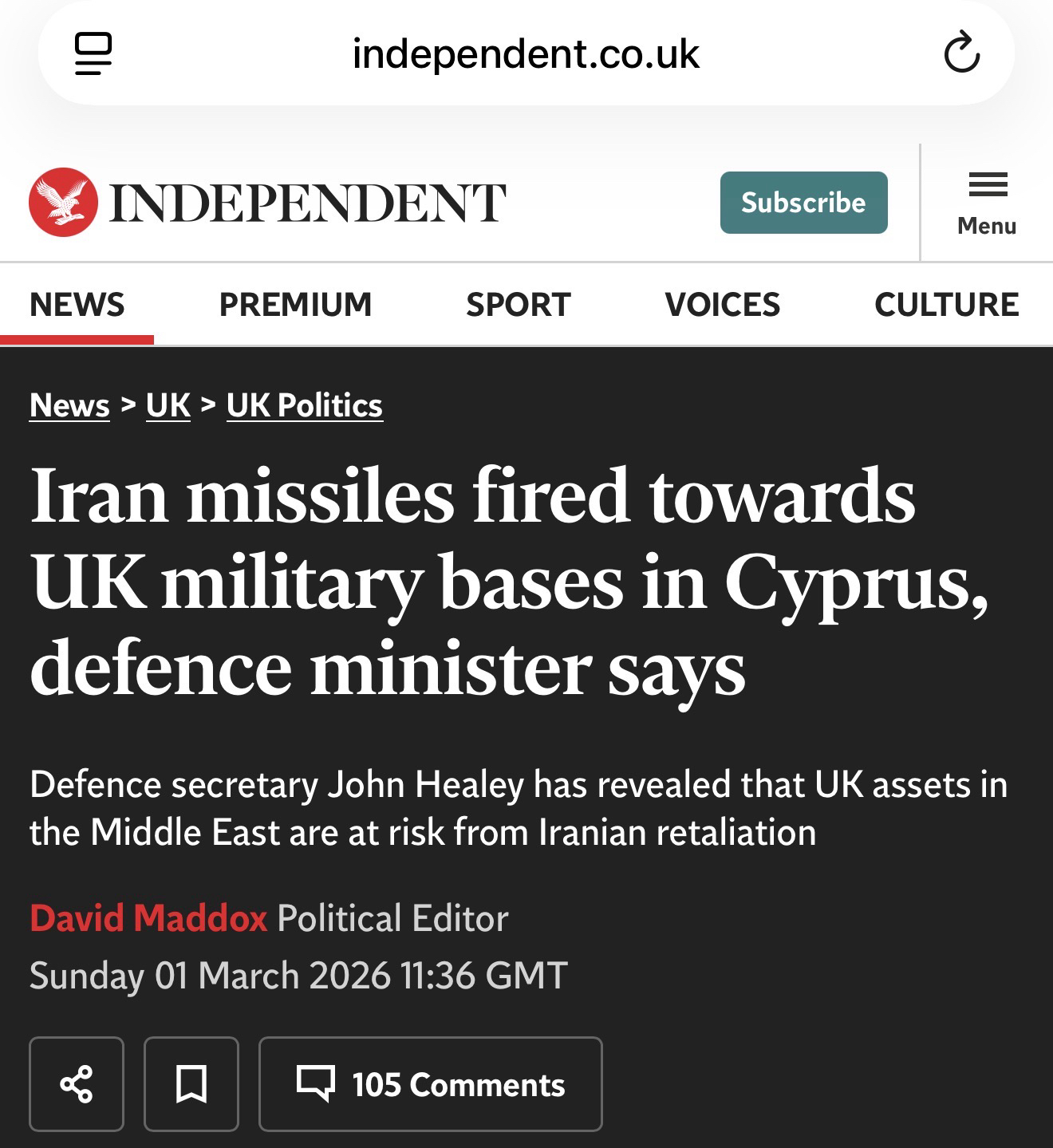The width and height of the screenshot is (1053, 1148).
Task: Tap the browser reader/page options icon
Action: 93,54
